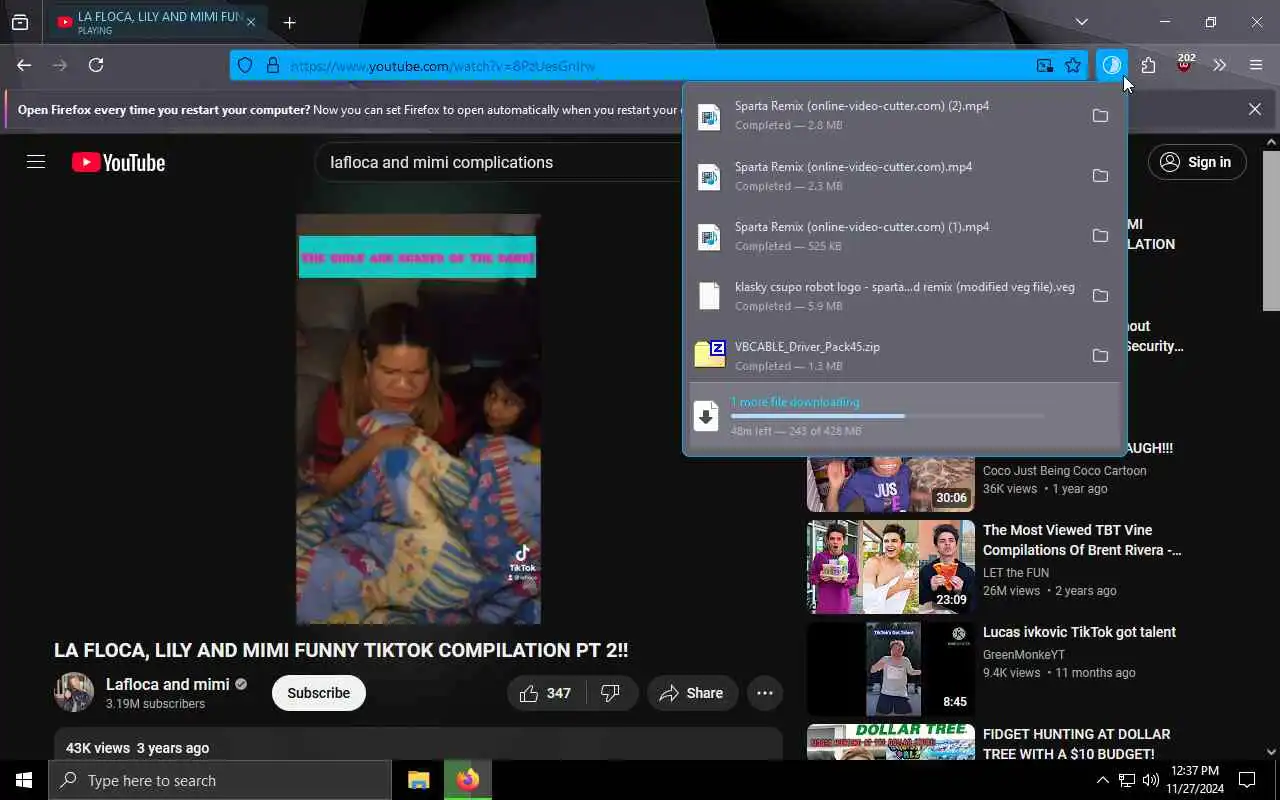Screen dimensions: 1280x800
Task: Go forward using the browser forward arrow
Action: point(60,65)
